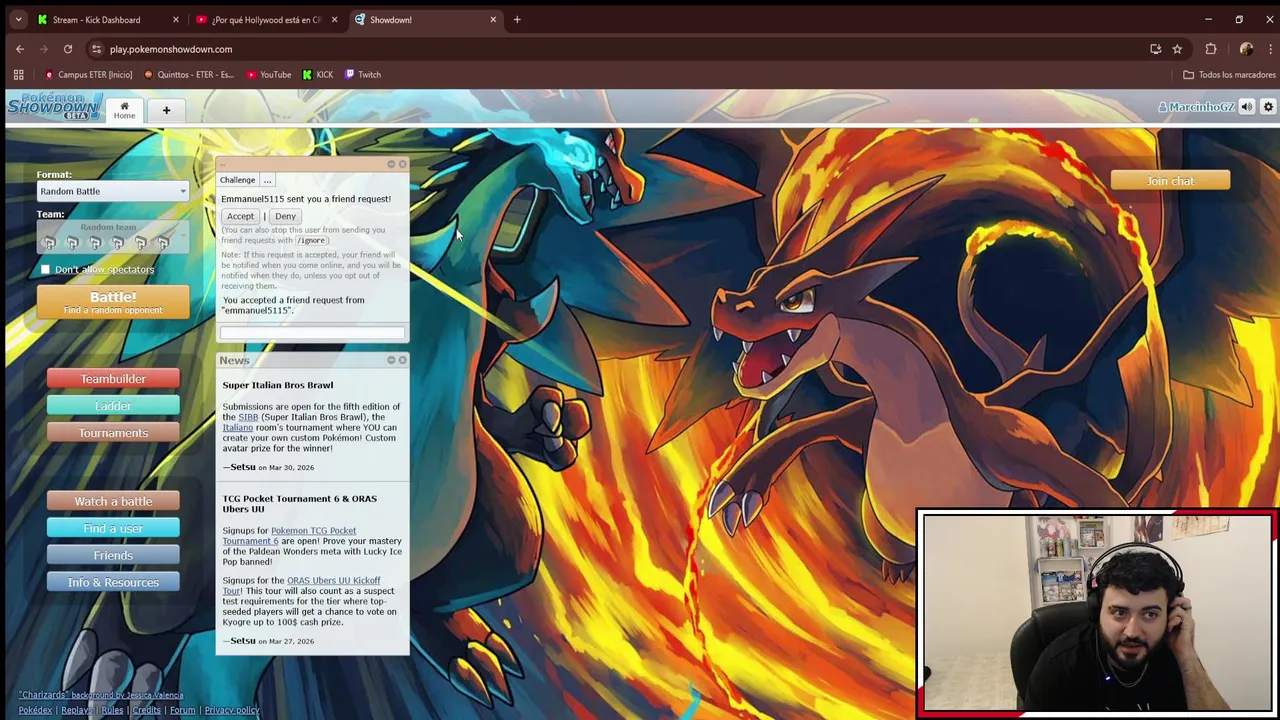Open the Friends list
Viewport: 1280px width, 720px height.
(x=113, y=555)
